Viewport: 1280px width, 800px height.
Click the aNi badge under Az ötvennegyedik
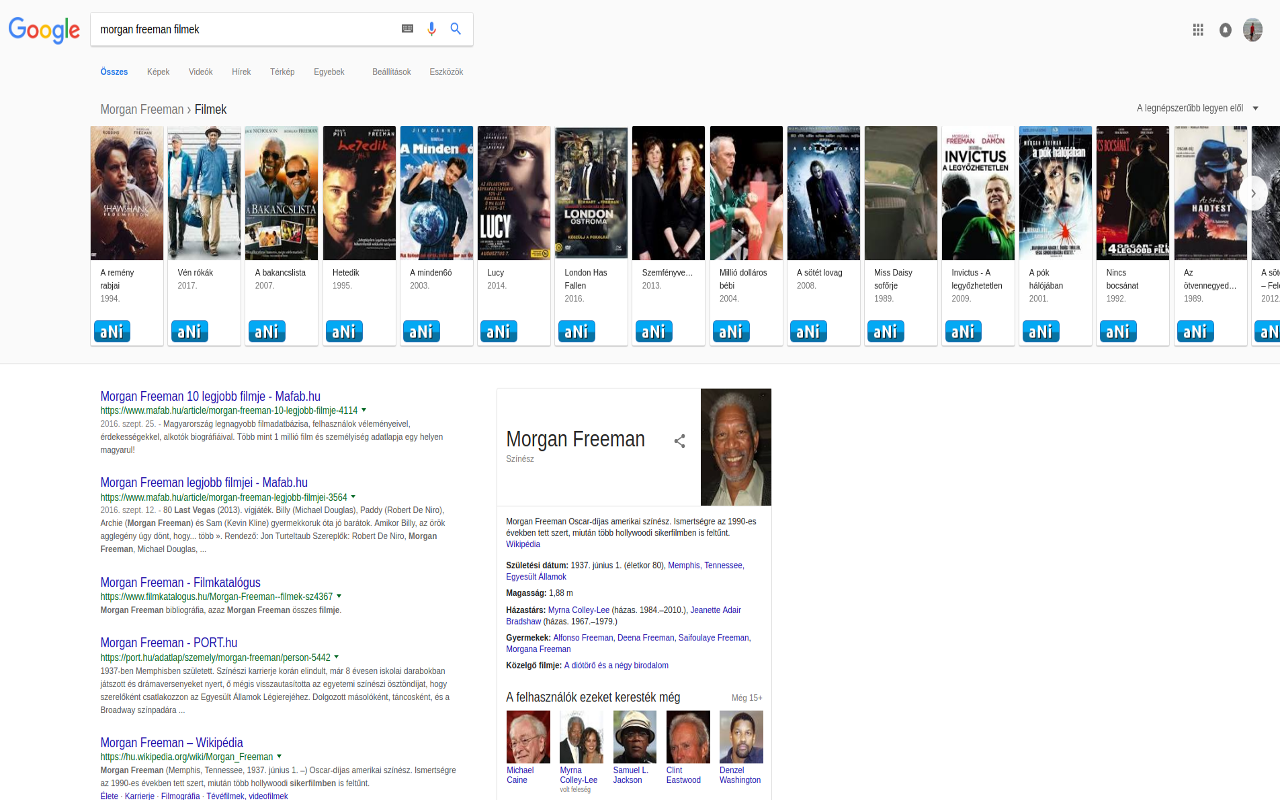click(1195, 331)
